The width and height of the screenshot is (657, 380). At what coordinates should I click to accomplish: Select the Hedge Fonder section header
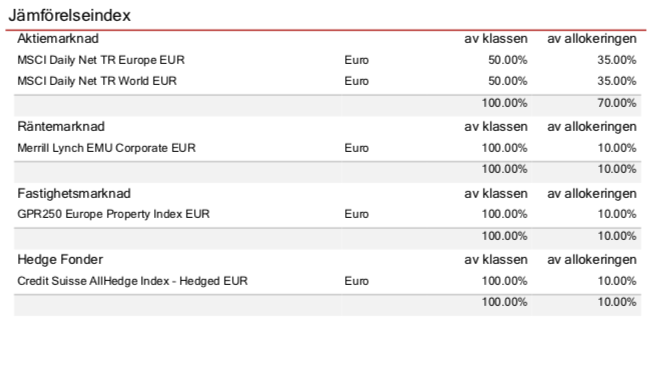(x=60, y=260)
